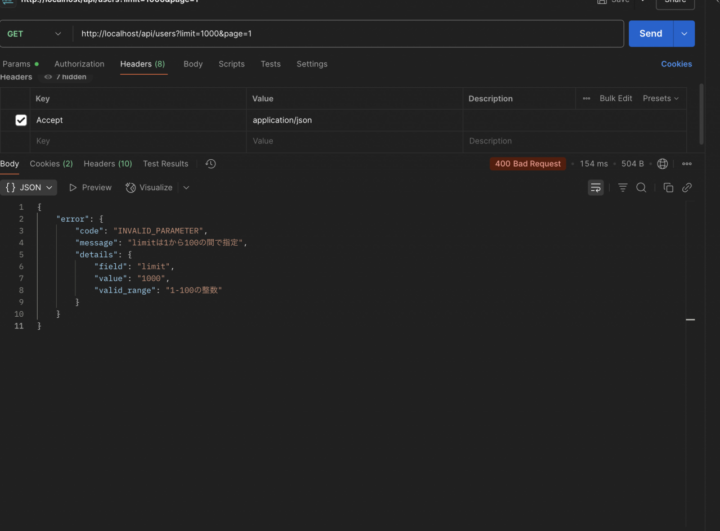This screenshot has height=531, width=720.
Task: Click the 504 B response size
Action: pyautogui.click(x=632, y=164)
